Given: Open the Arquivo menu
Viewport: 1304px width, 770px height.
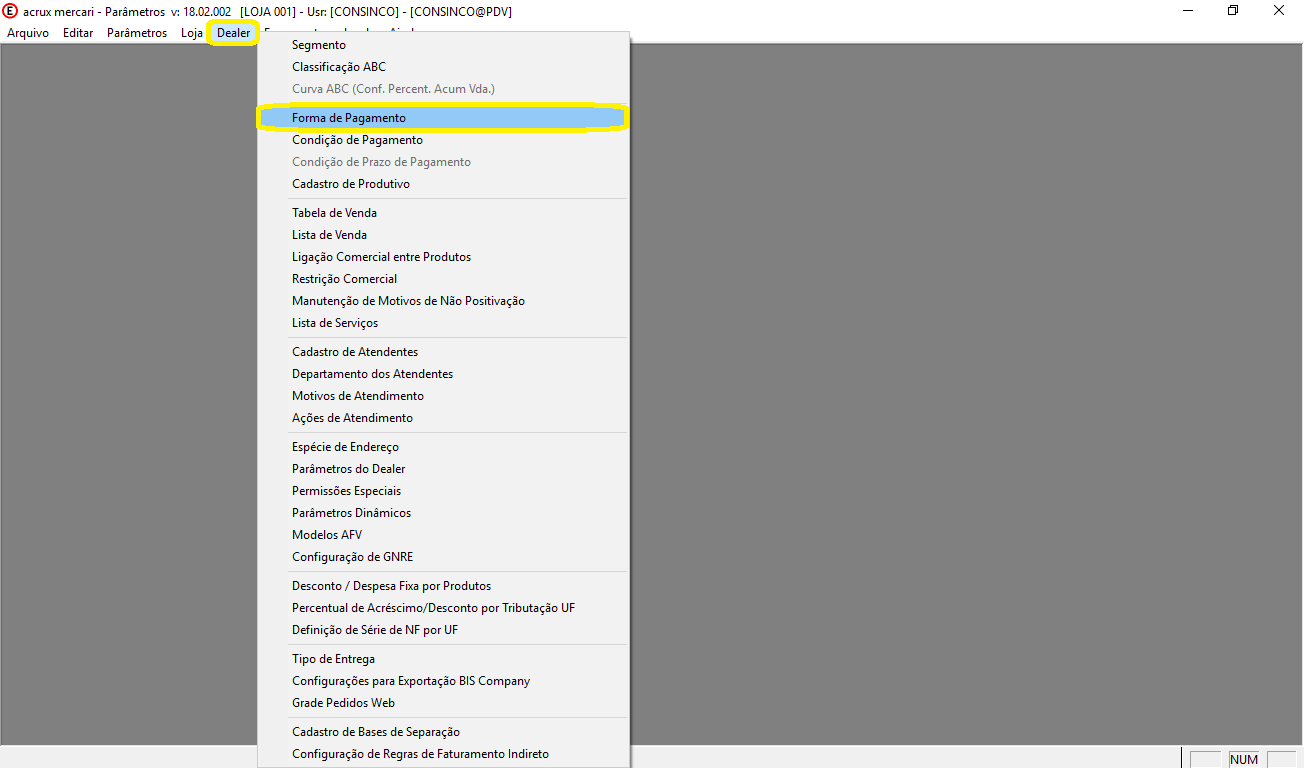Looking at the screenshot, I should (x=28, y=33).
